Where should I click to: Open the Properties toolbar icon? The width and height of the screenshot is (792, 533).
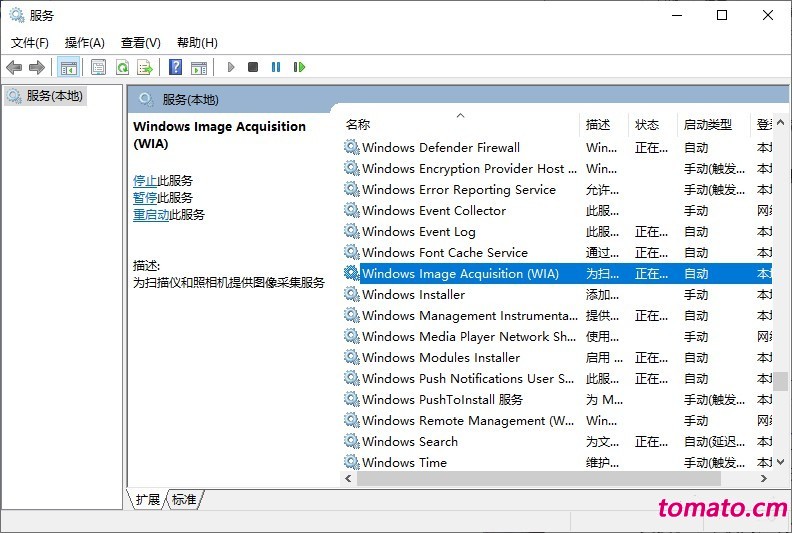(x=98, y=67)
